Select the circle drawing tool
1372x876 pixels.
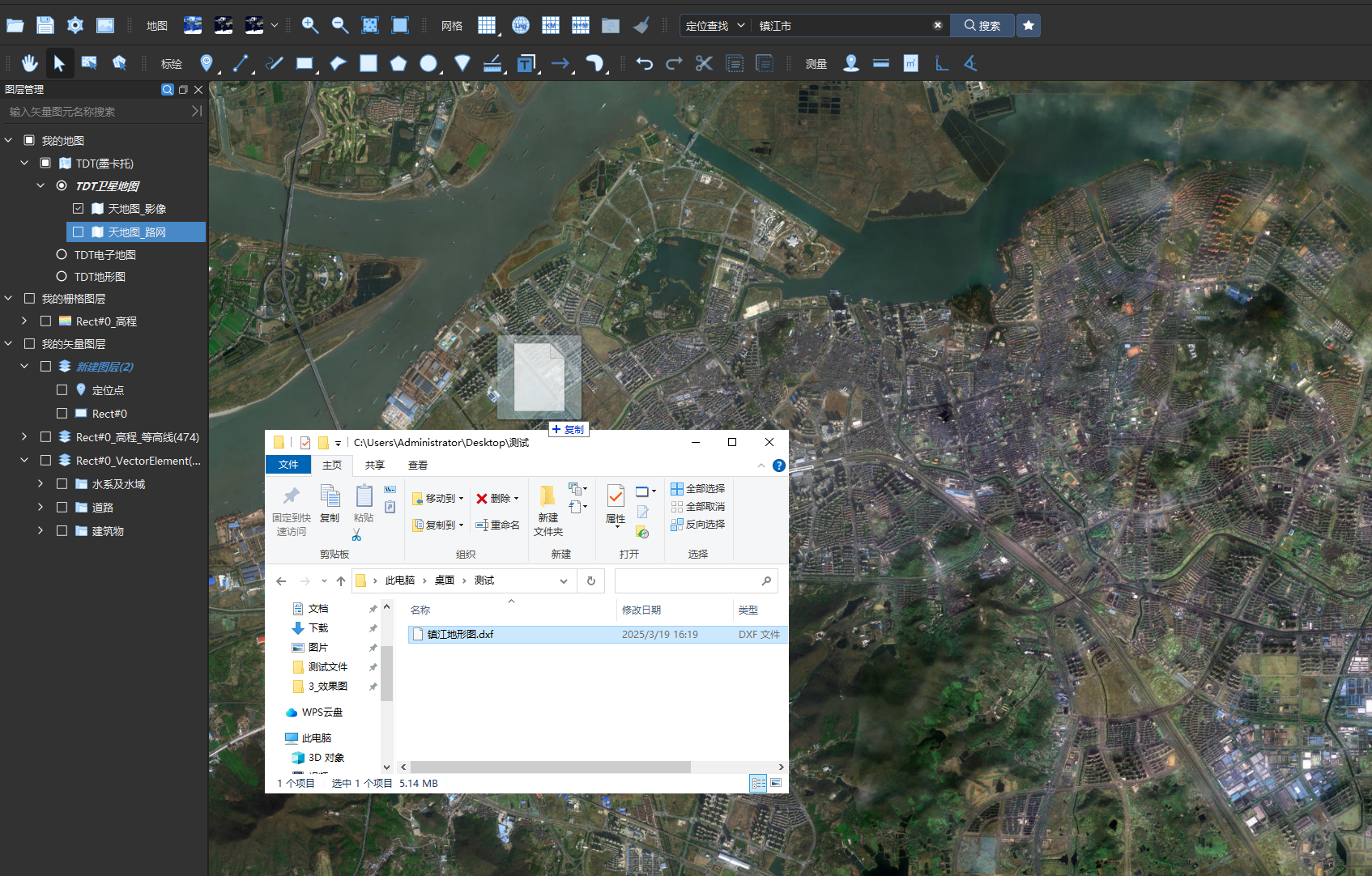(428, 63)
